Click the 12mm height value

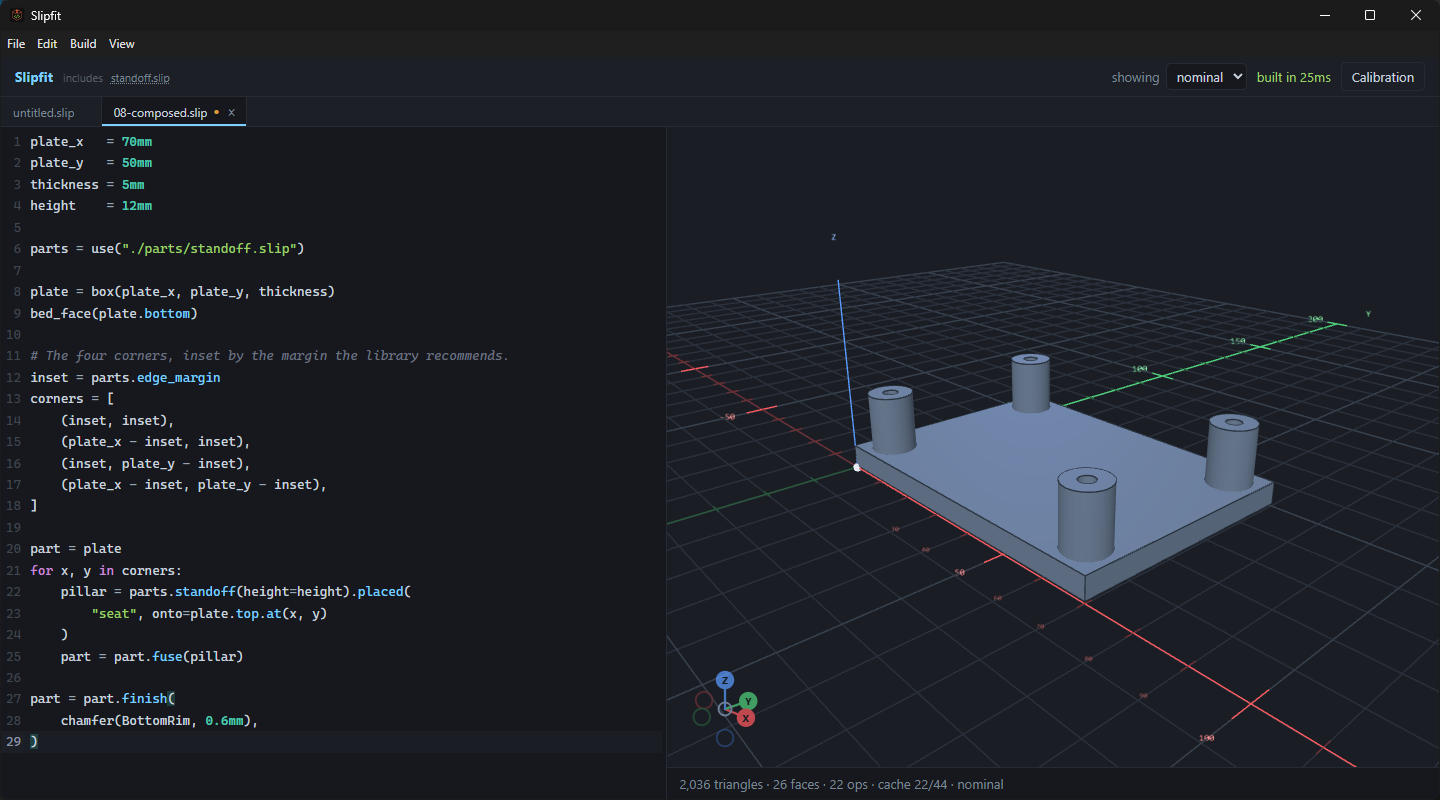point(137,206)
